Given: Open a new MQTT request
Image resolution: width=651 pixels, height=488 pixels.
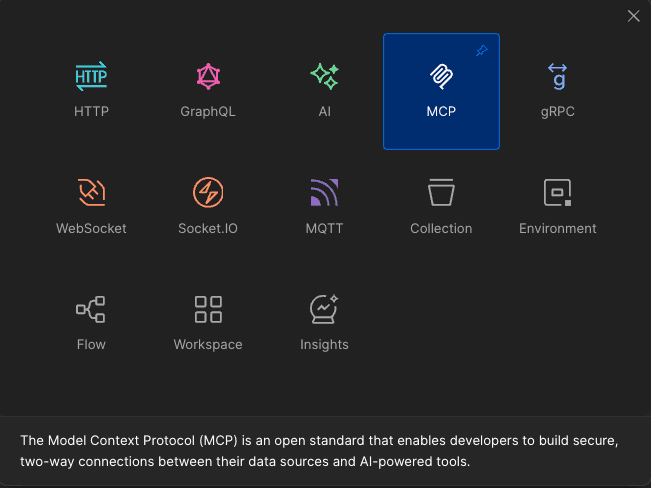Looking at the screenshot, I should pos(325,193).
